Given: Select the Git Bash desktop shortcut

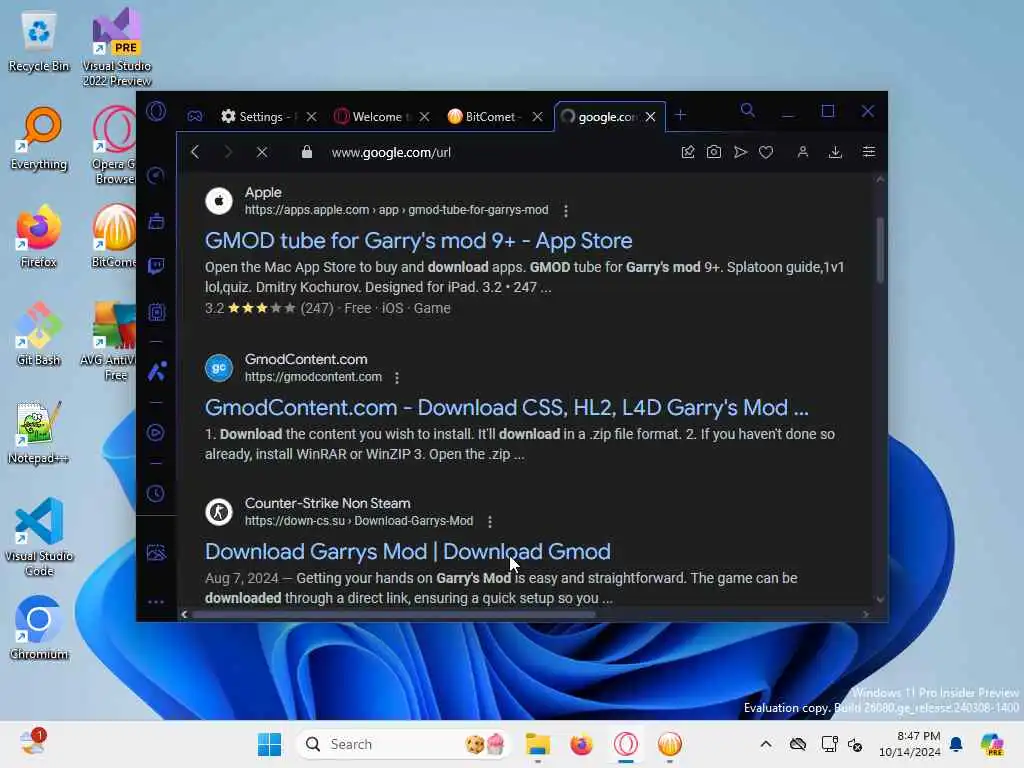Looking at the screenshot, I should pyautogui.click(x=39, y=334).
